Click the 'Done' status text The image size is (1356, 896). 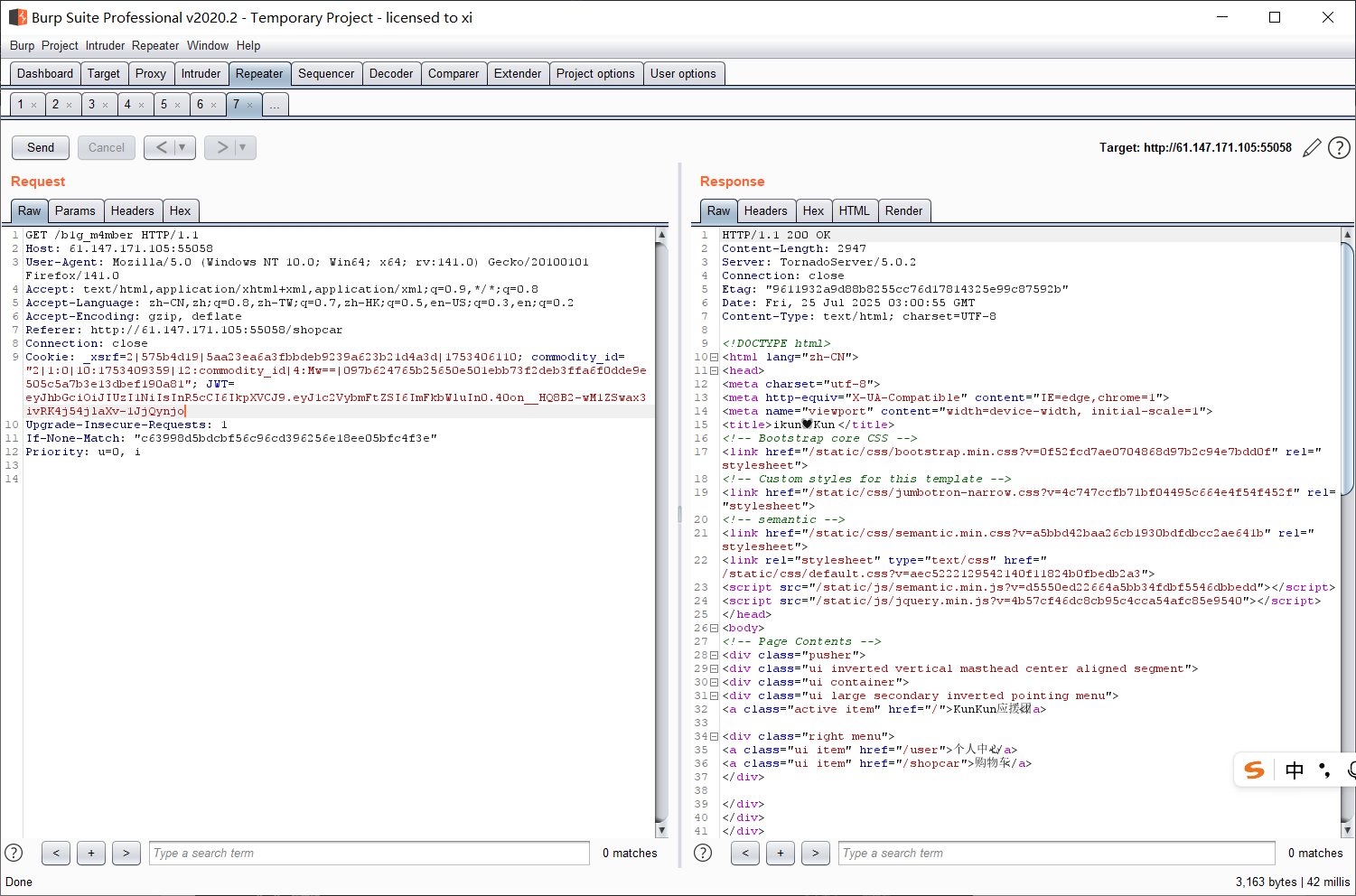coord(19,882)
